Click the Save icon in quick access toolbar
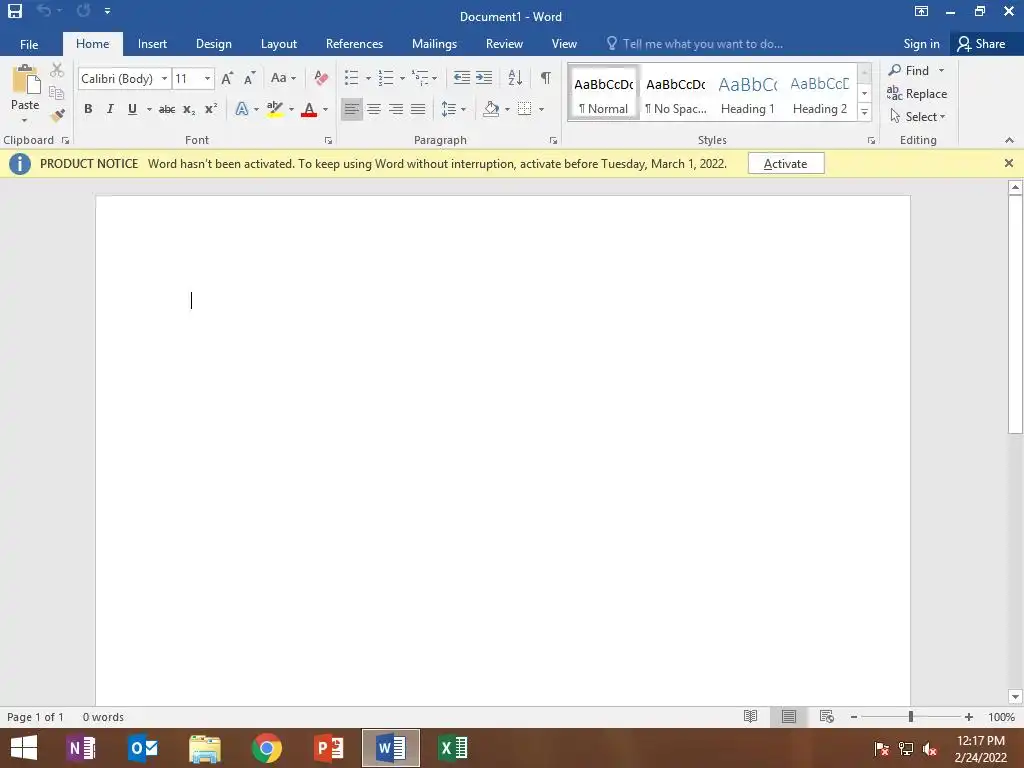This screenshot has height=768, width=1024. click(14, 11)
